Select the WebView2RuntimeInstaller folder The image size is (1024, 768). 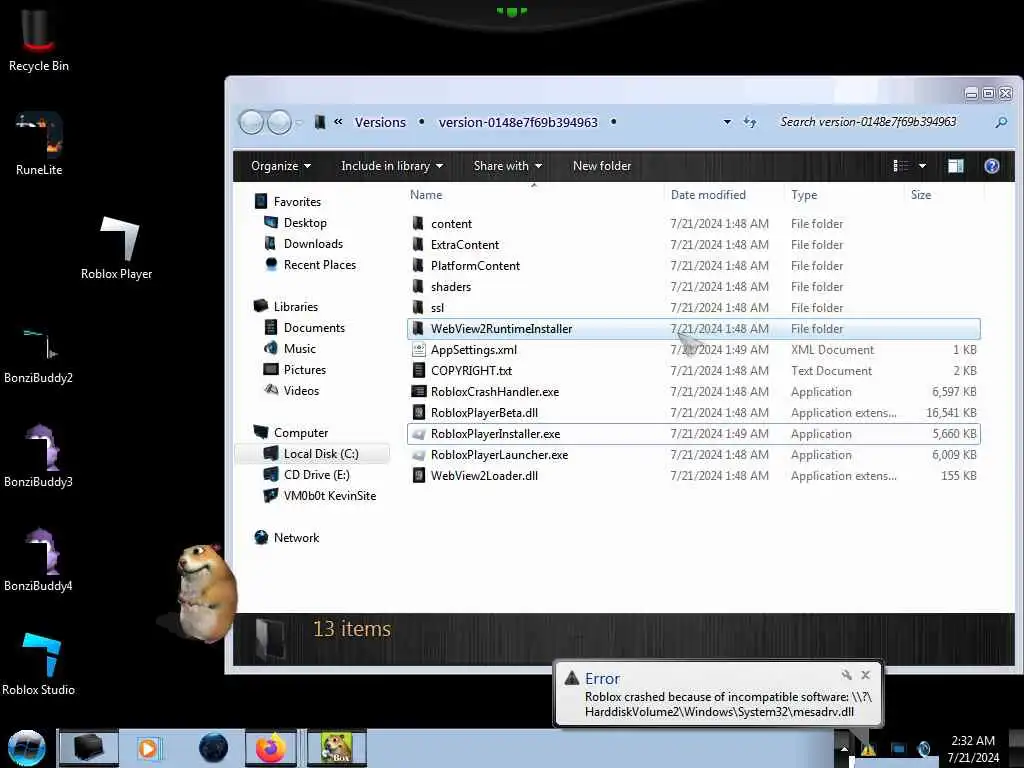click(694, 328)
